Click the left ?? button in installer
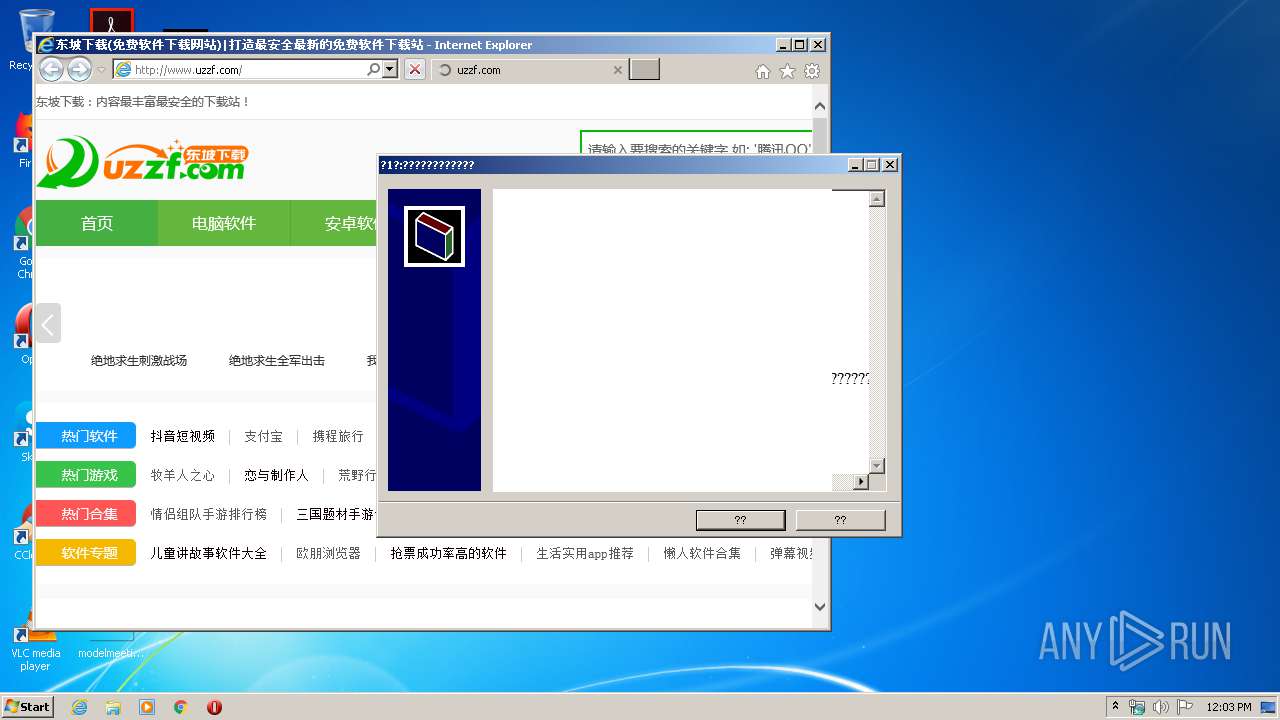The height and width of the screenshot is (720, 1280). (x=741, y=520)
